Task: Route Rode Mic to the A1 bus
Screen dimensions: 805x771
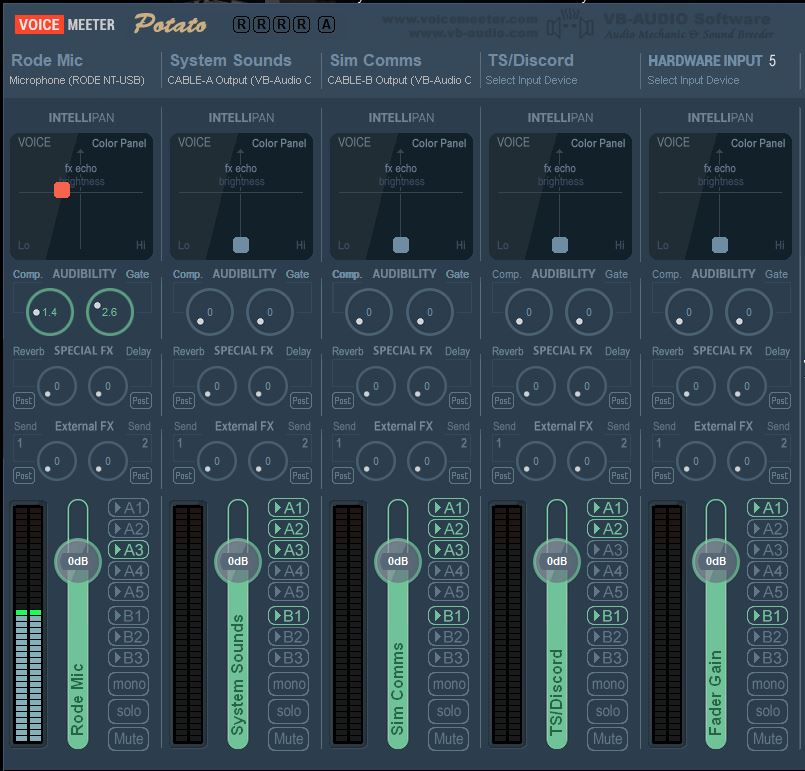Action: 128,507
